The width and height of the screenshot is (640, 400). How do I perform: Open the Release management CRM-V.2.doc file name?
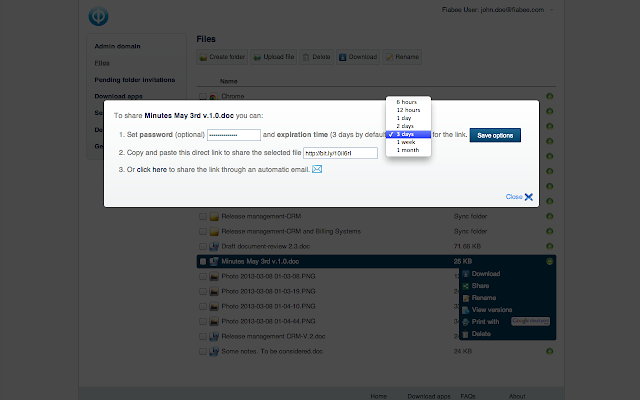[x=273, y=337]
